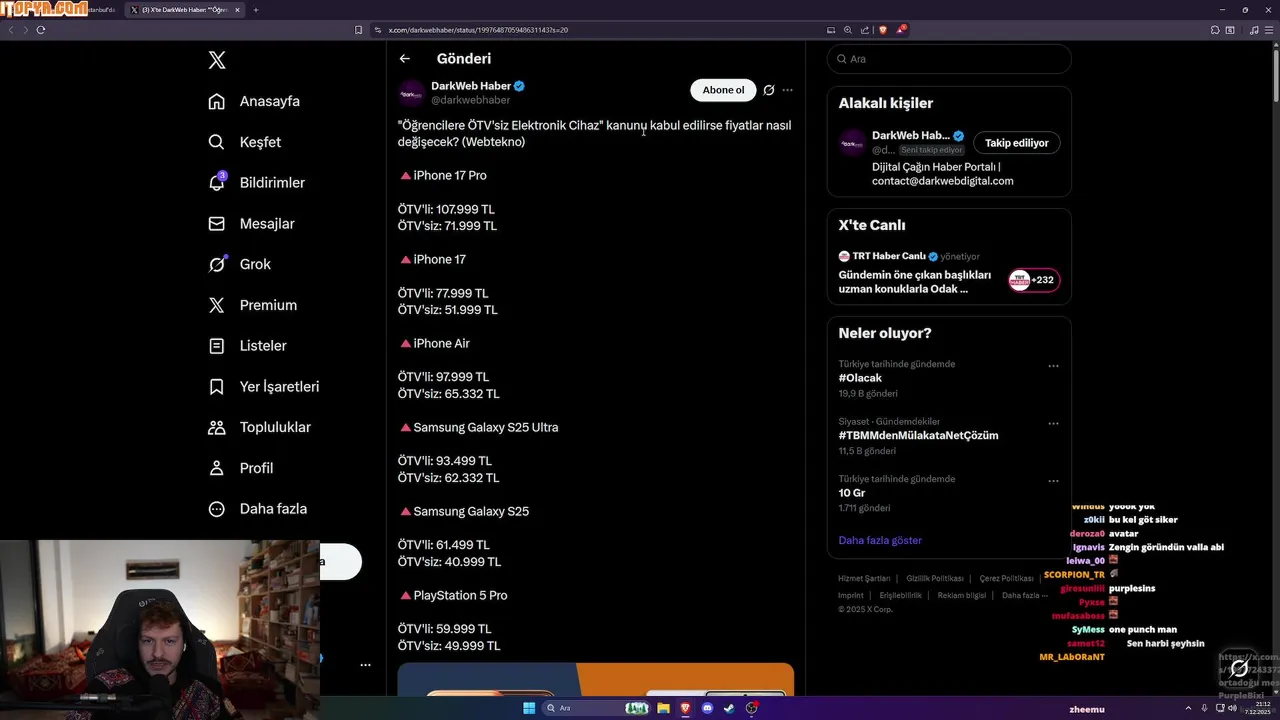The height and width of the screenshot is (720, 1280).
Task: Expand Daha fazla footer menu
Action: pyautogui.click(x=1024, y=595)
